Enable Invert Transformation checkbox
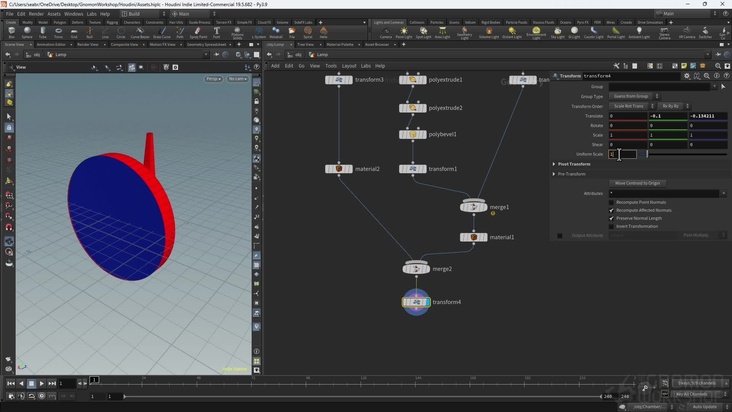Viewport: 732px width, 412px height. tap(611, 226)
